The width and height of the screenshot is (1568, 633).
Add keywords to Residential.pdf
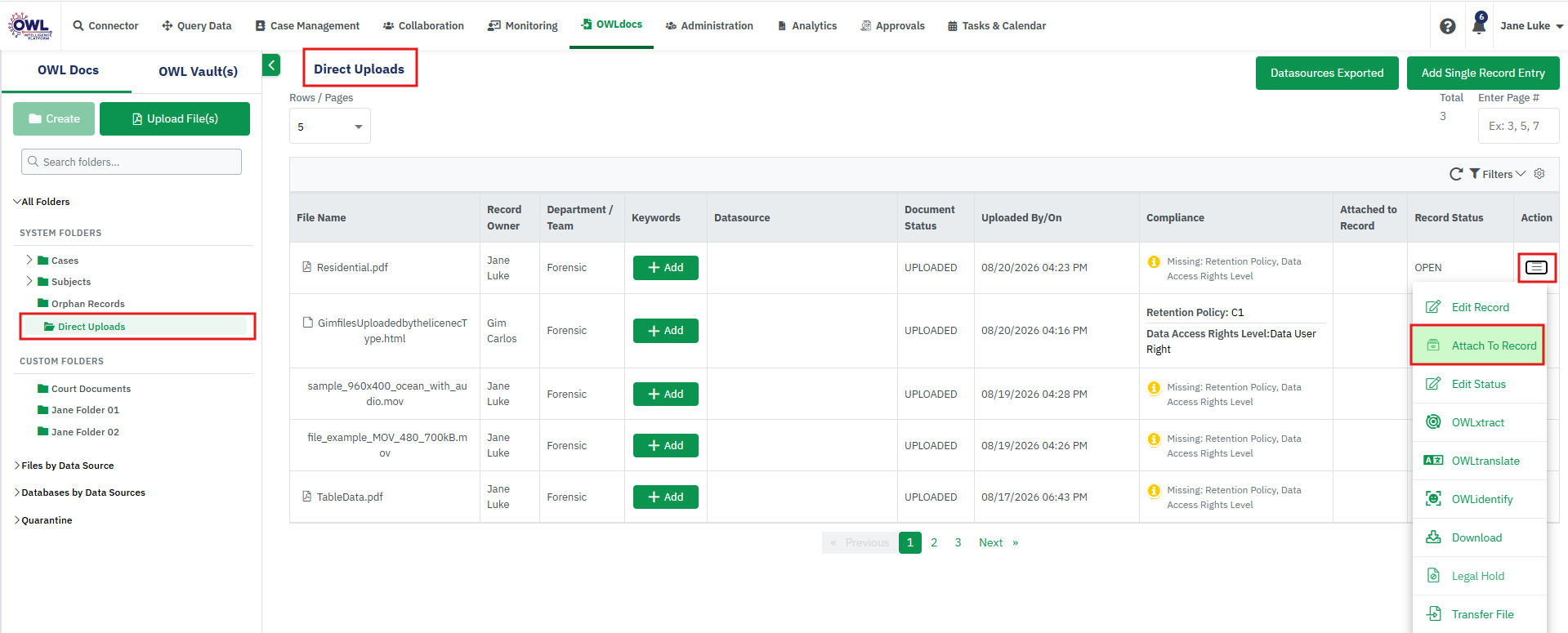[666, 268]
